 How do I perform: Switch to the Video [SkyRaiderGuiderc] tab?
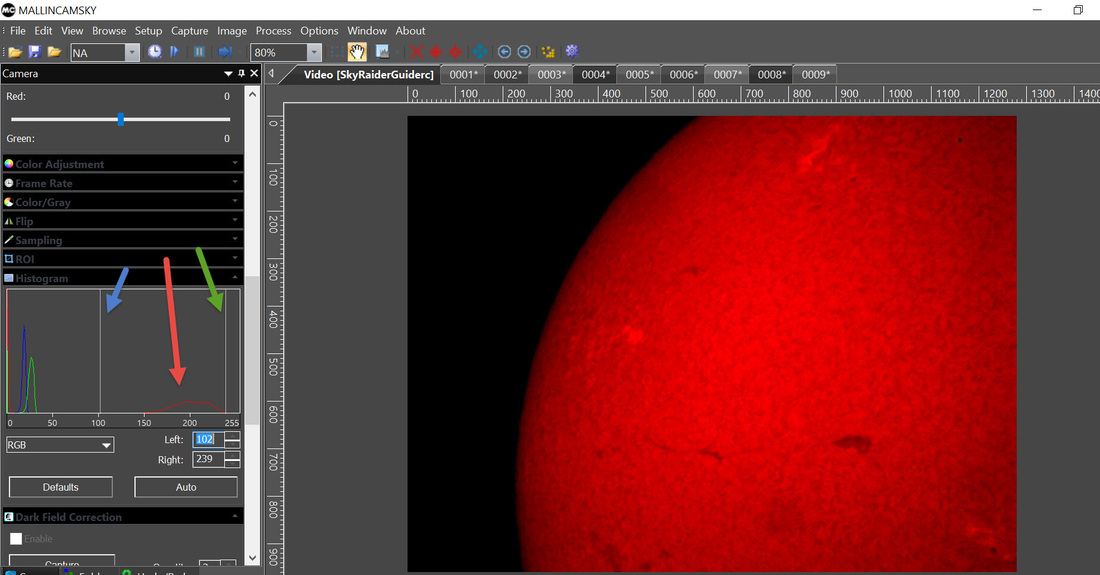tap(369, 74)
